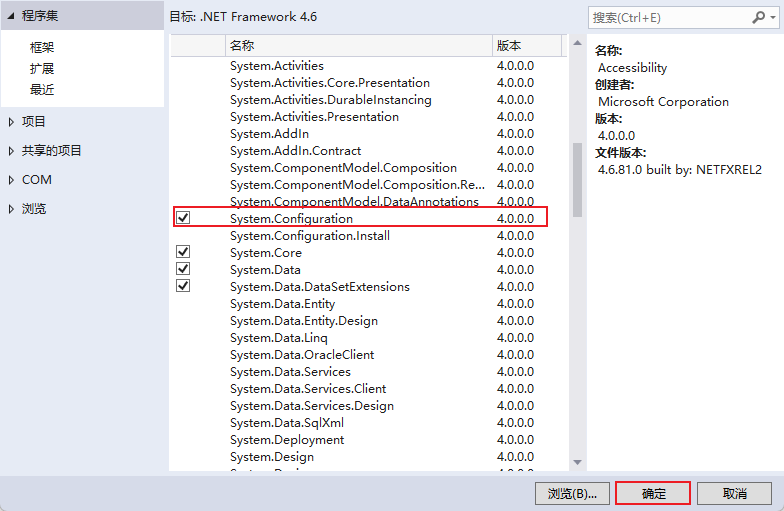Select the System.Data.Services.Client row
This screenshot has width=784, height=511.
[368, 388]
